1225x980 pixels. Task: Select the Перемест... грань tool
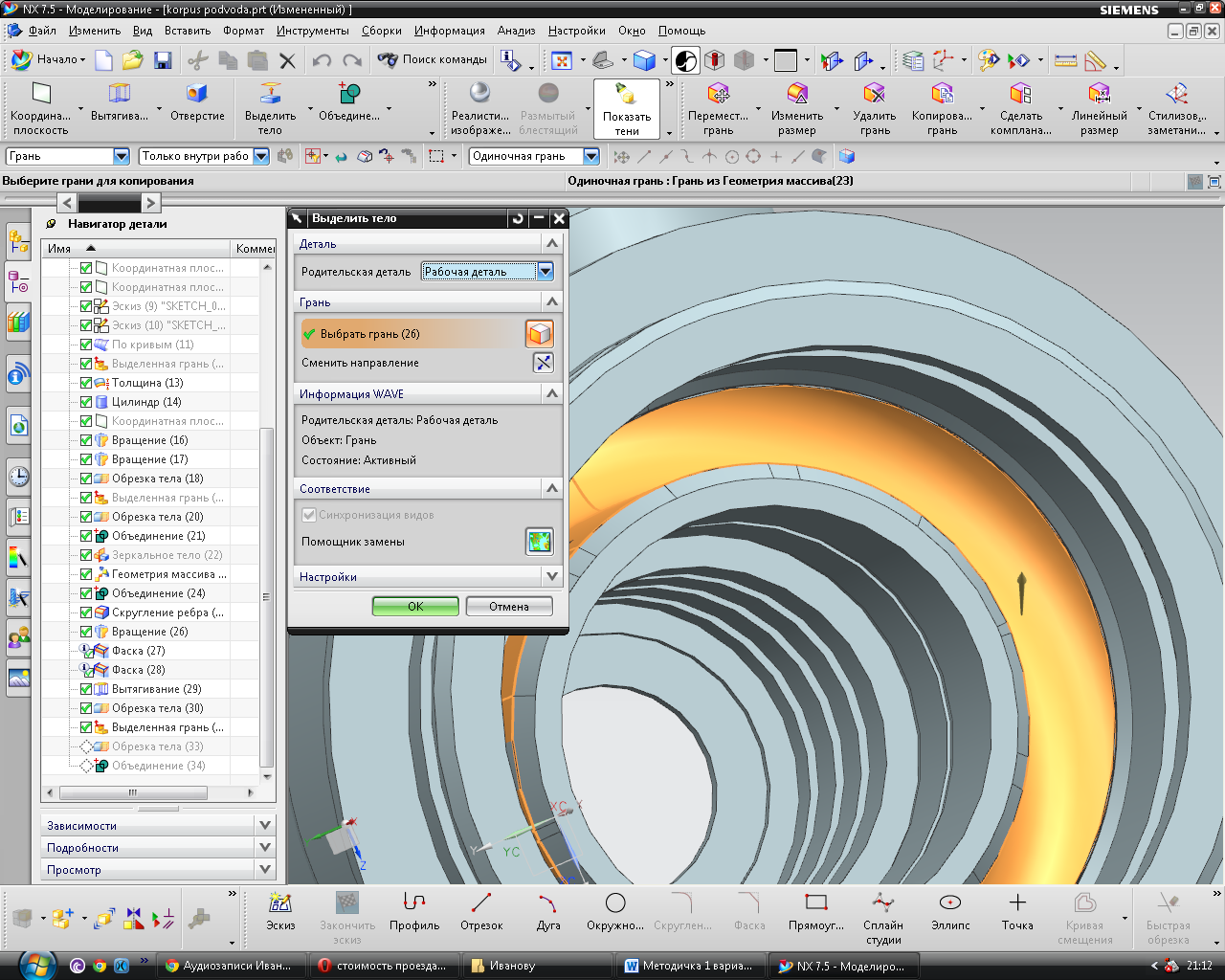719,107
